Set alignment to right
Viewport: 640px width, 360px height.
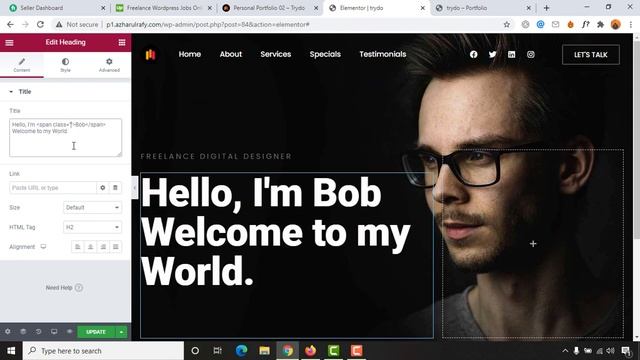[103, 247]
